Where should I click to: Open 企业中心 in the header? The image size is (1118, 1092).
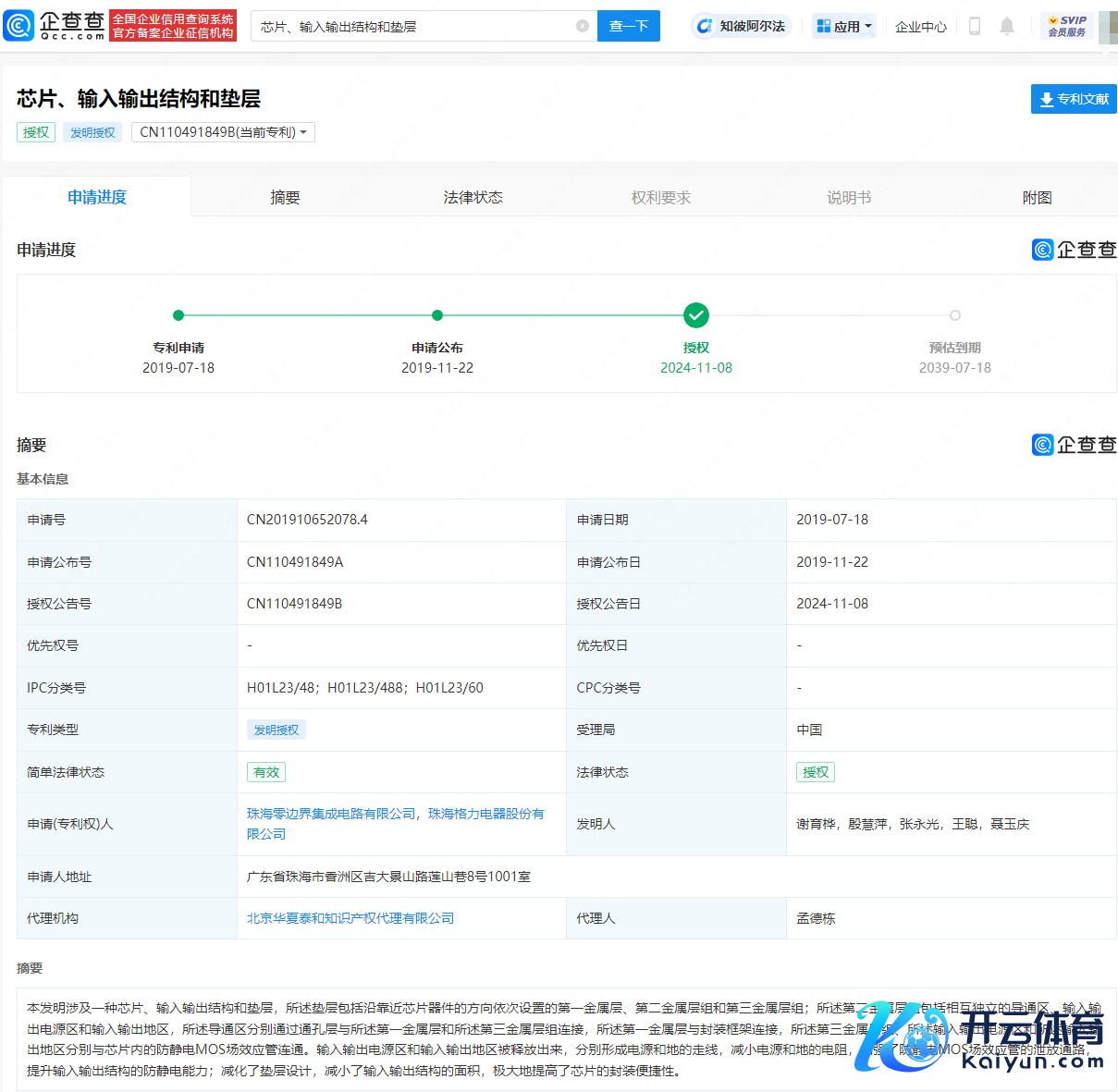click(x=921, y=27)
